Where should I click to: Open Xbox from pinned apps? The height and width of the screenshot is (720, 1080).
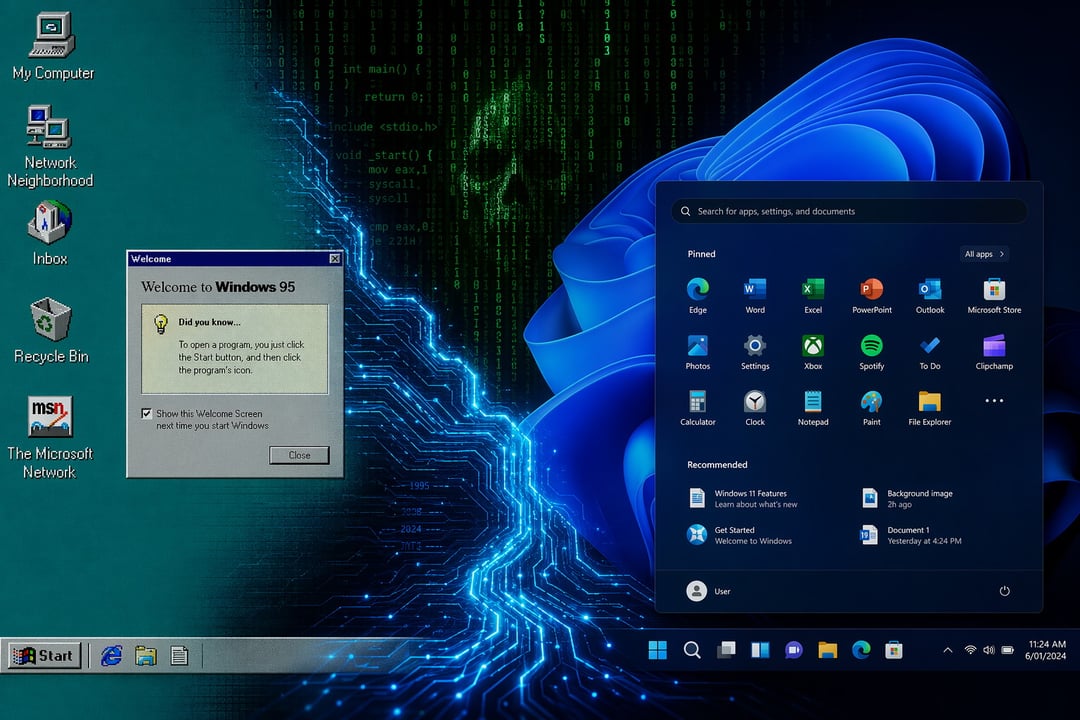pyautogui.click(x=813, y=352)
